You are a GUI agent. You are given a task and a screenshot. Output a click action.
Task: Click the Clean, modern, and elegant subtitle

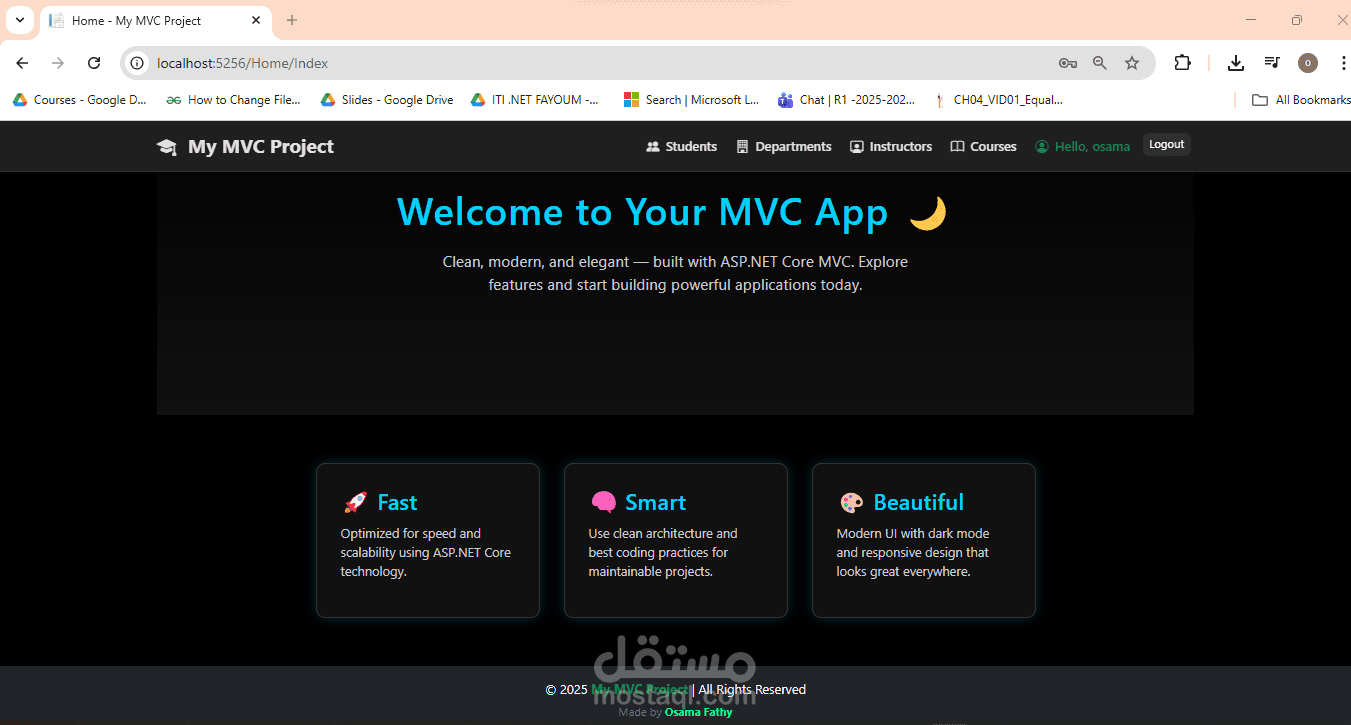[x=675, y=273]
